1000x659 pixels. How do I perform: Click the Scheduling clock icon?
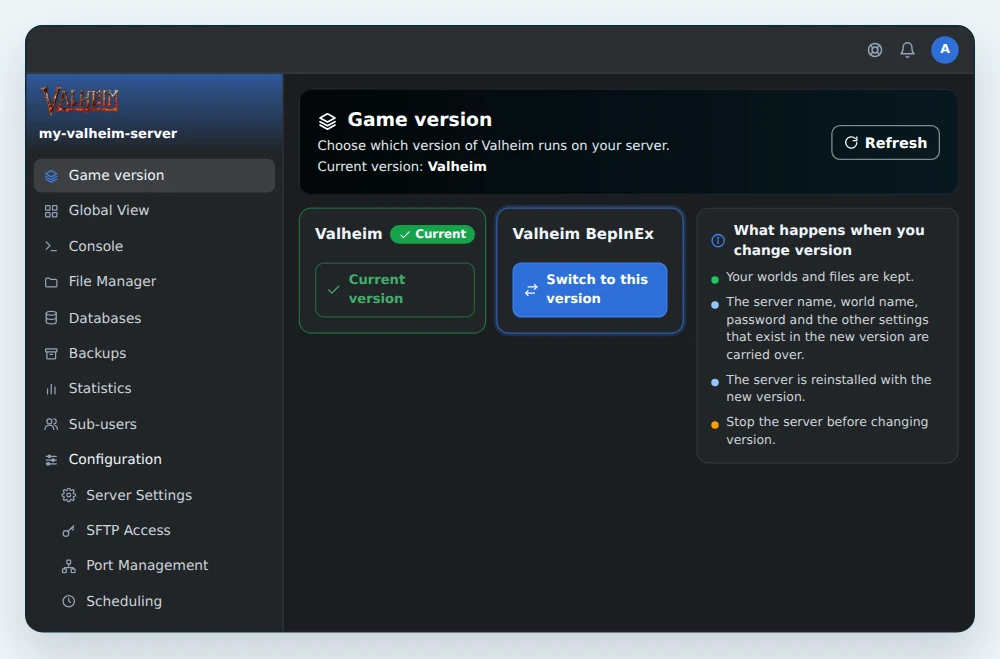coord(69,601)
